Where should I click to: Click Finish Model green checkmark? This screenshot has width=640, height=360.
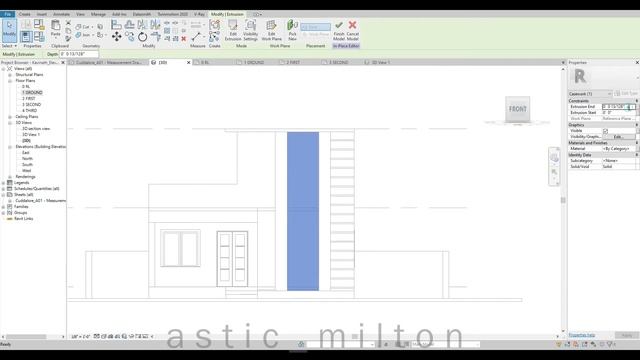pos(339,30)
